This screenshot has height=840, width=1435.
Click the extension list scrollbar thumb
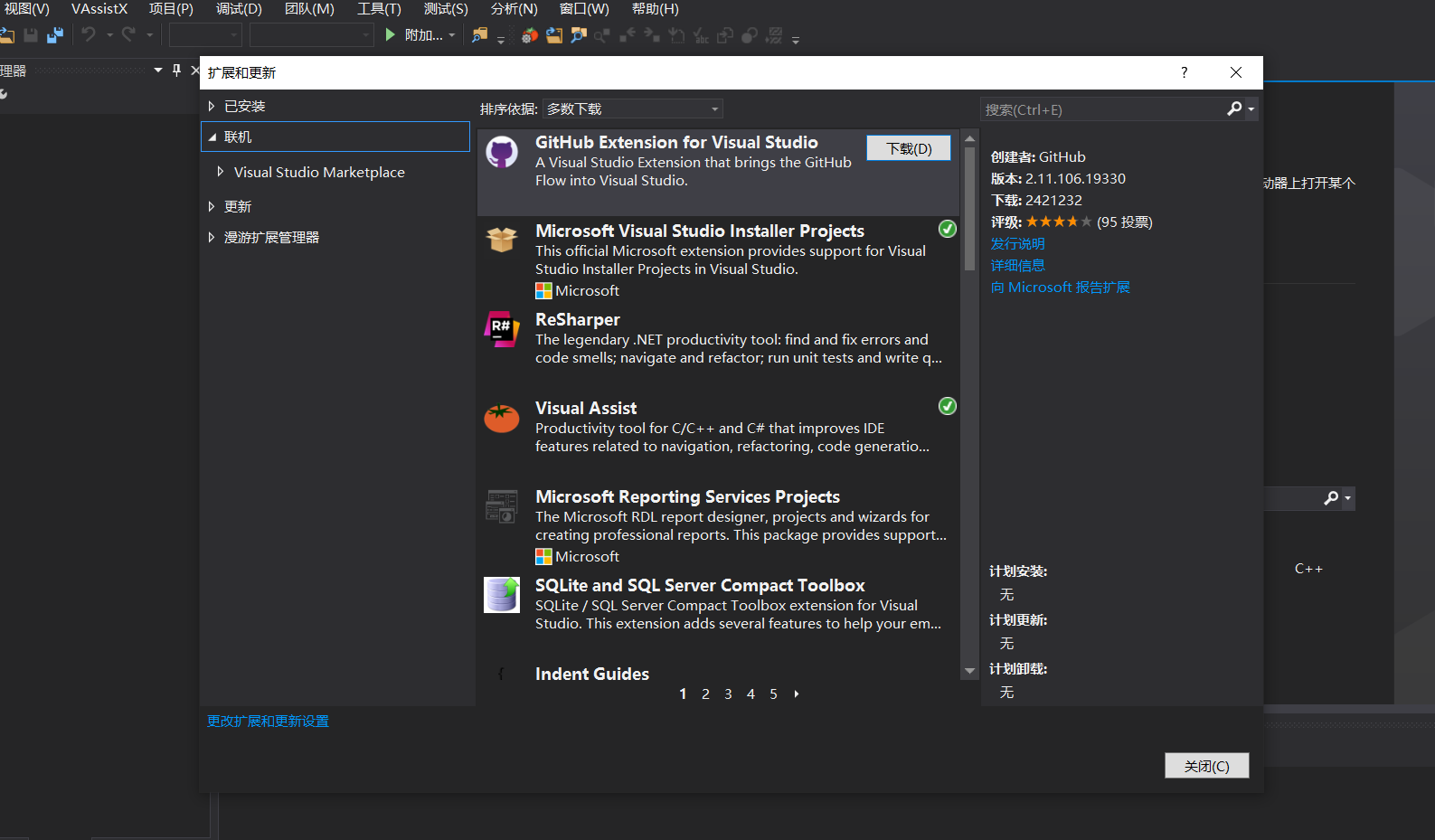969,209
